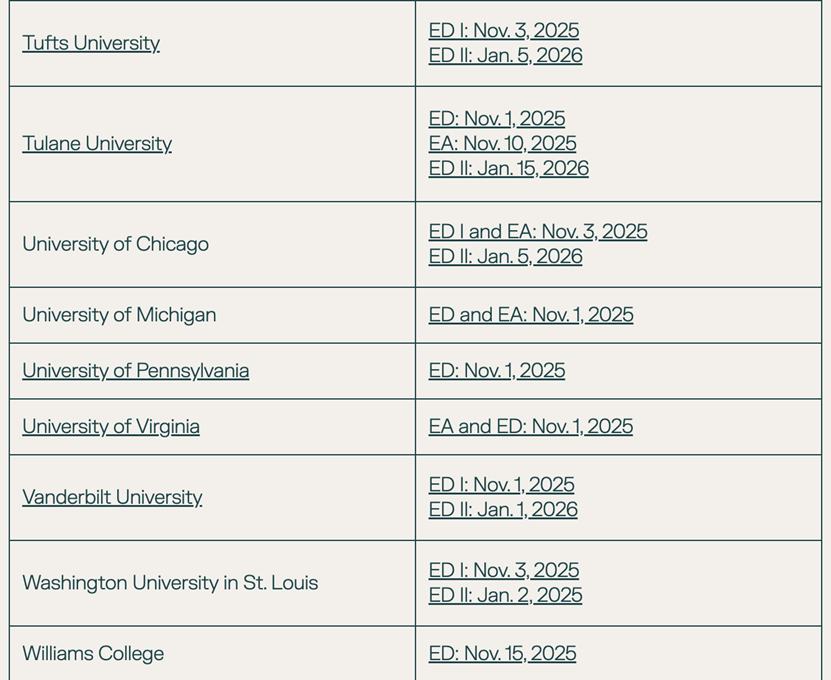
Task: Select Tulane EA: Nov. 10, 2025 link
Action: point(502,144)
